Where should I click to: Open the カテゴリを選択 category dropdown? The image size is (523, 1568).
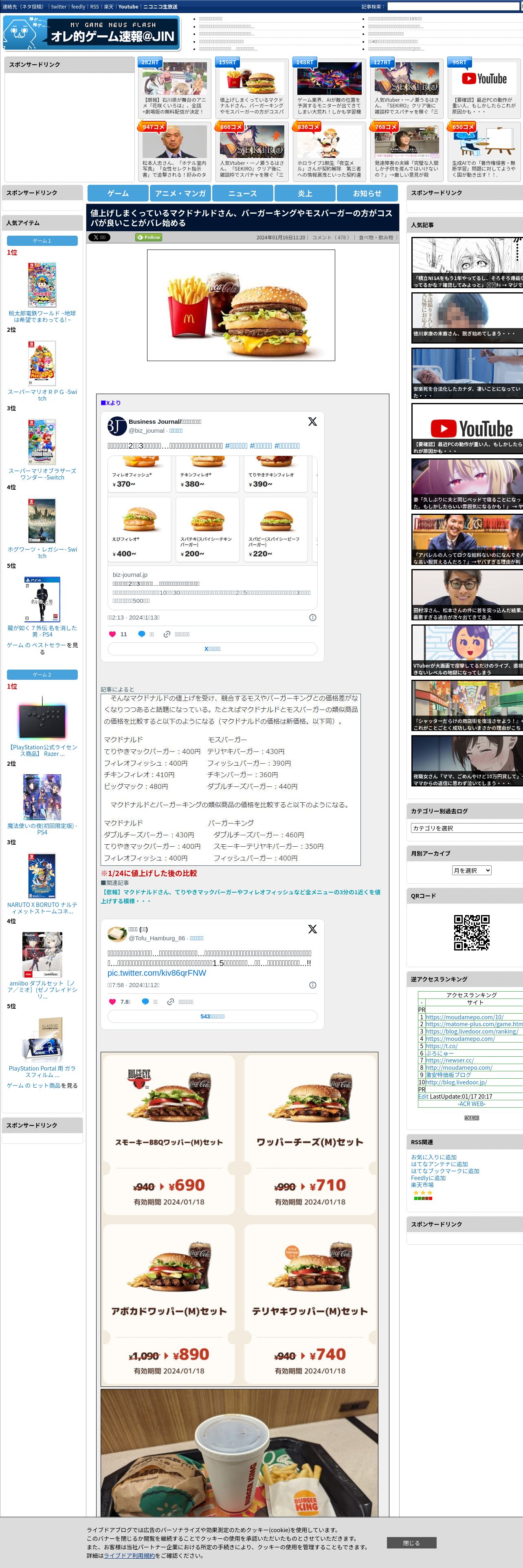[x=466, y=828]
